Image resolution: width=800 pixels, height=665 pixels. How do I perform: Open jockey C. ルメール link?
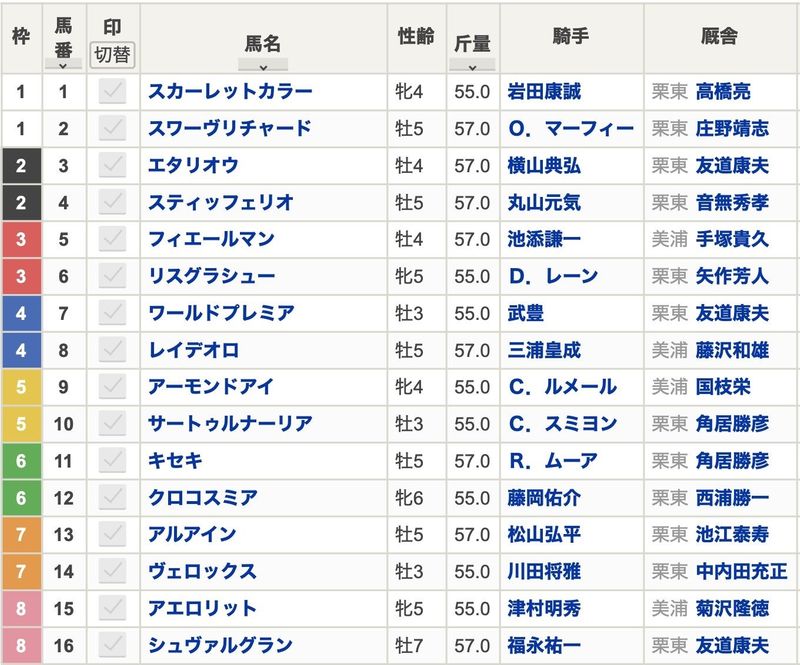point(562,387)
